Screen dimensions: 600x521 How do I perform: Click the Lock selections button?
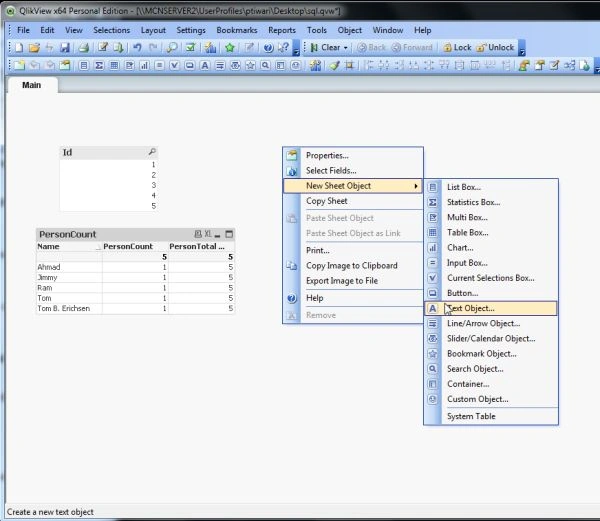457,48
